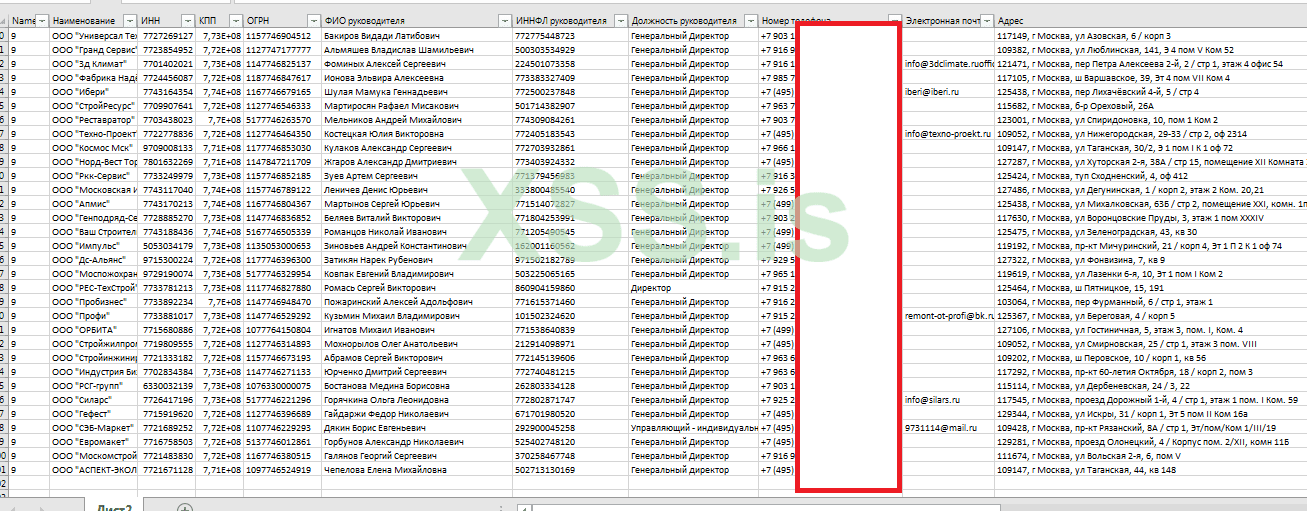This screenshot has height=511, width=1307.
Task: Select cell ООО "Пробизнес"
Action: [95, 301]
